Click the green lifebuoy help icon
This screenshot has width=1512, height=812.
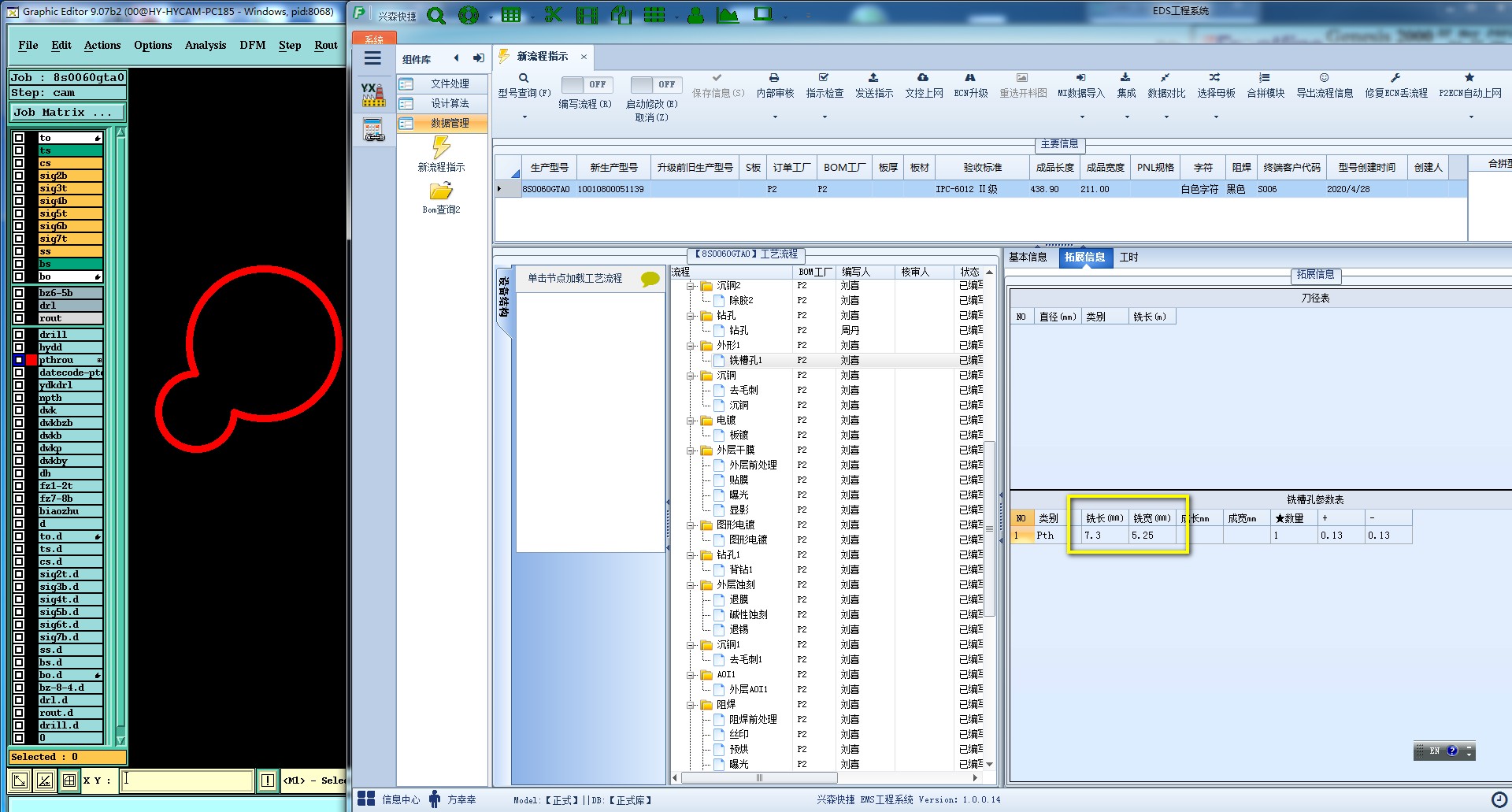point(469,15)
